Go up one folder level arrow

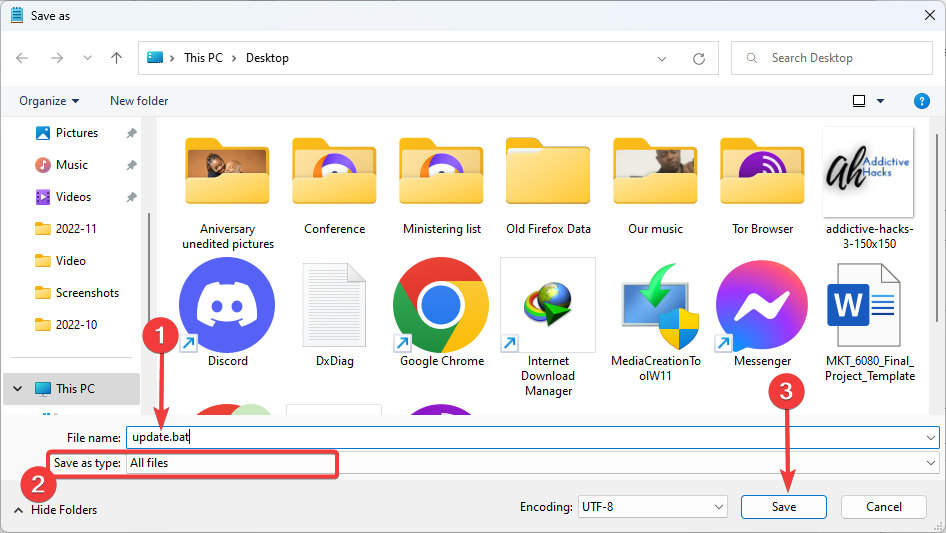(116, 58)
